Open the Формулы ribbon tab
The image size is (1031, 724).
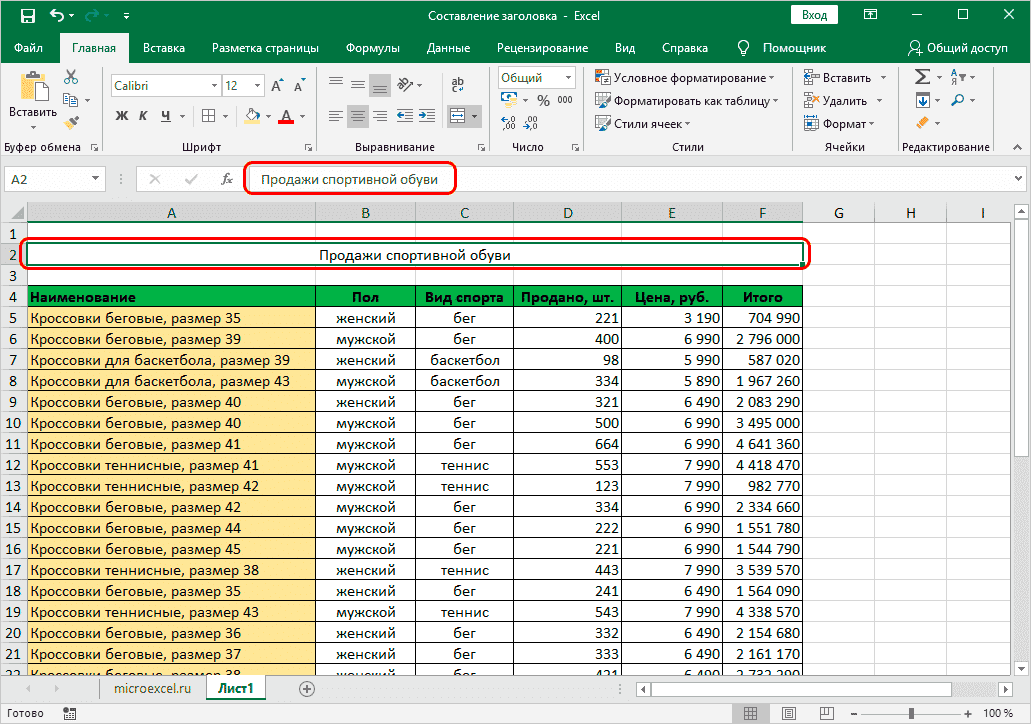[x=372, y=47]
